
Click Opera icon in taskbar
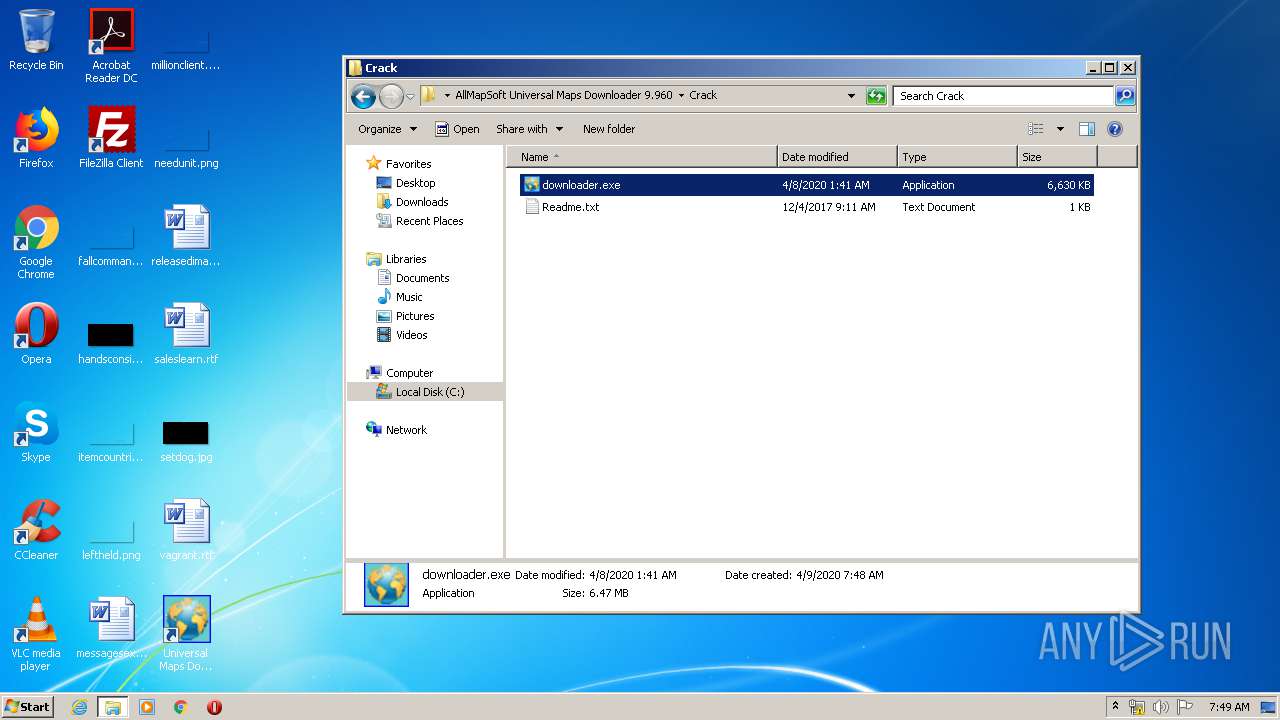(214, 707)
